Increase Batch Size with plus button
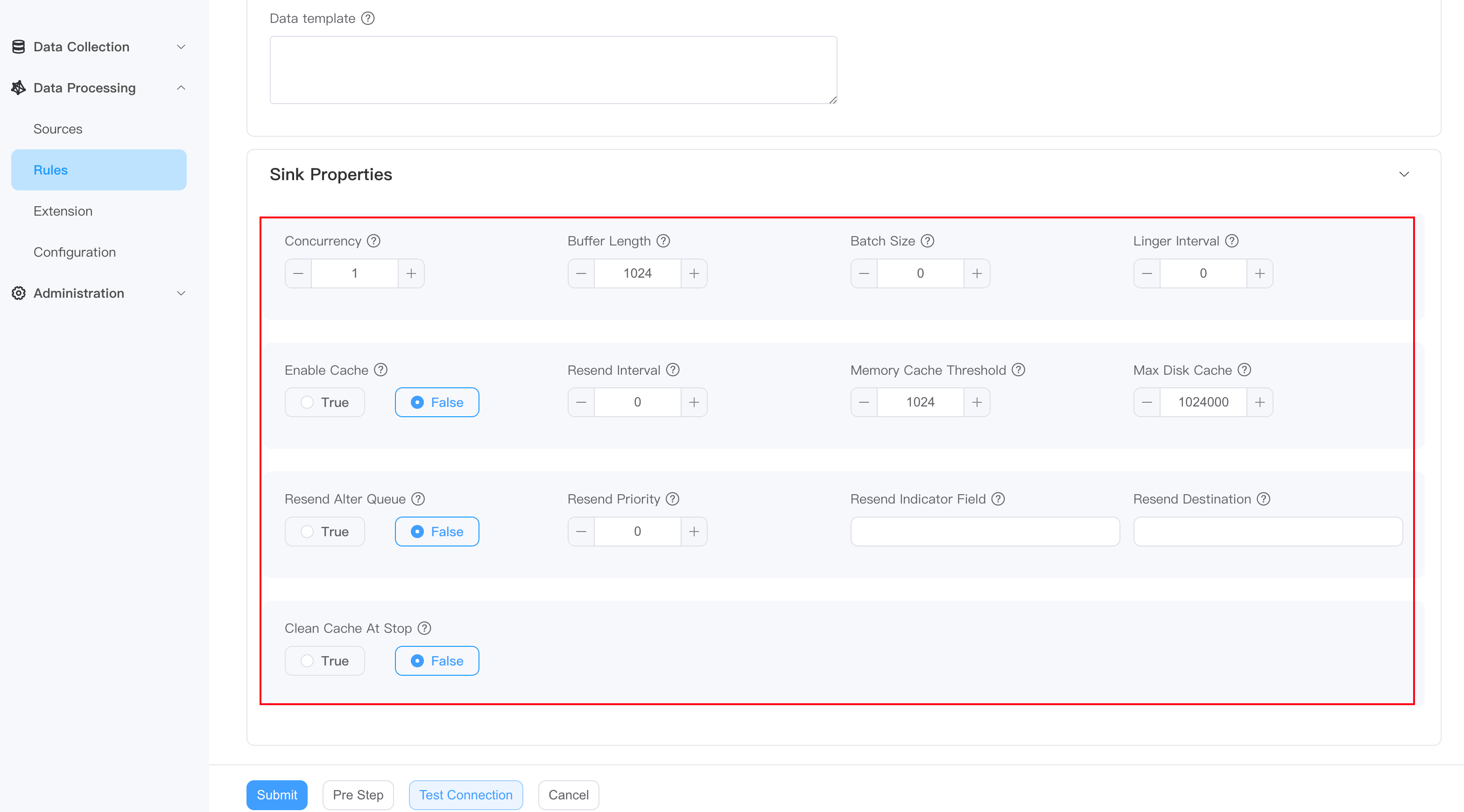This screenshot has height=812, width=1464. click(976, 273)
